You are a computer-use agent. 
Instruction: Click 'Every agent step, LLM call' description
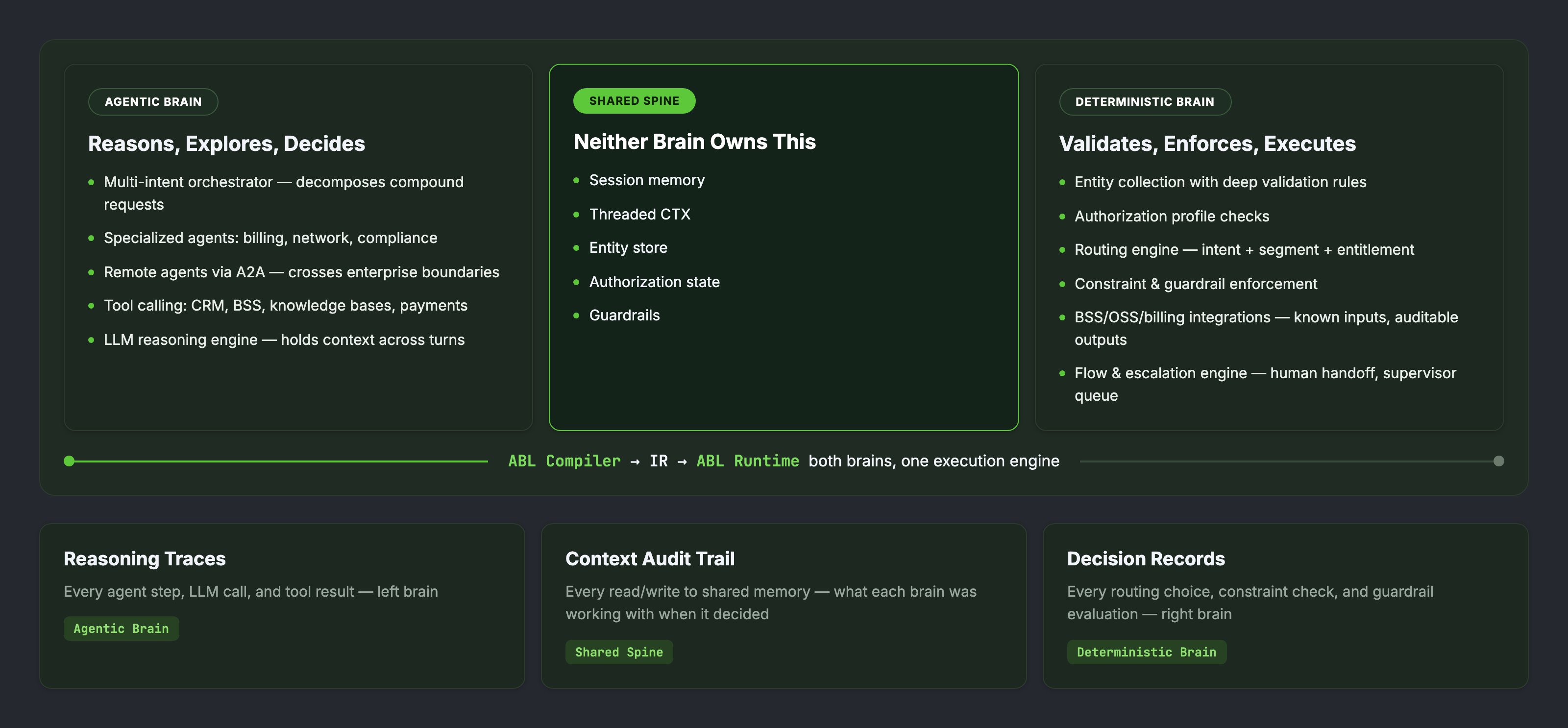tap(251, 592)
